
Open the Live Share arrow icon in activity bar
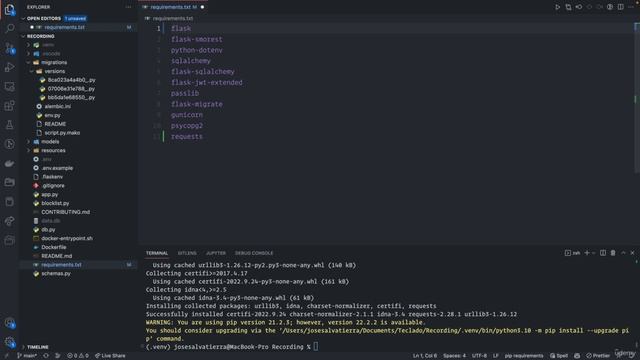(x=9, y=221)
